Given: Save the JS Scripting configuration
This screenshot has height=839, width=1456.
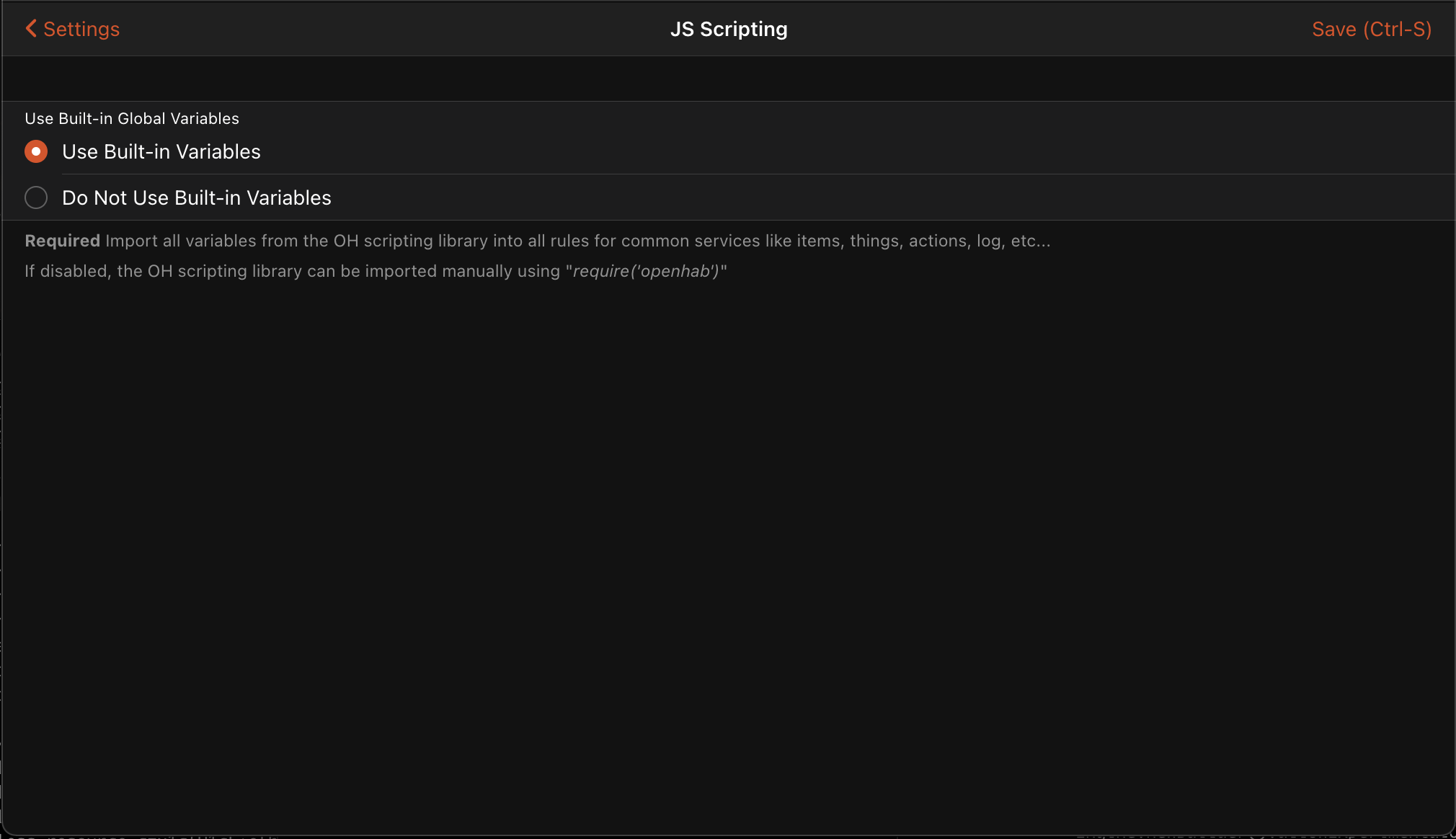Looking at the screenshot, I should pos(1371,29).
